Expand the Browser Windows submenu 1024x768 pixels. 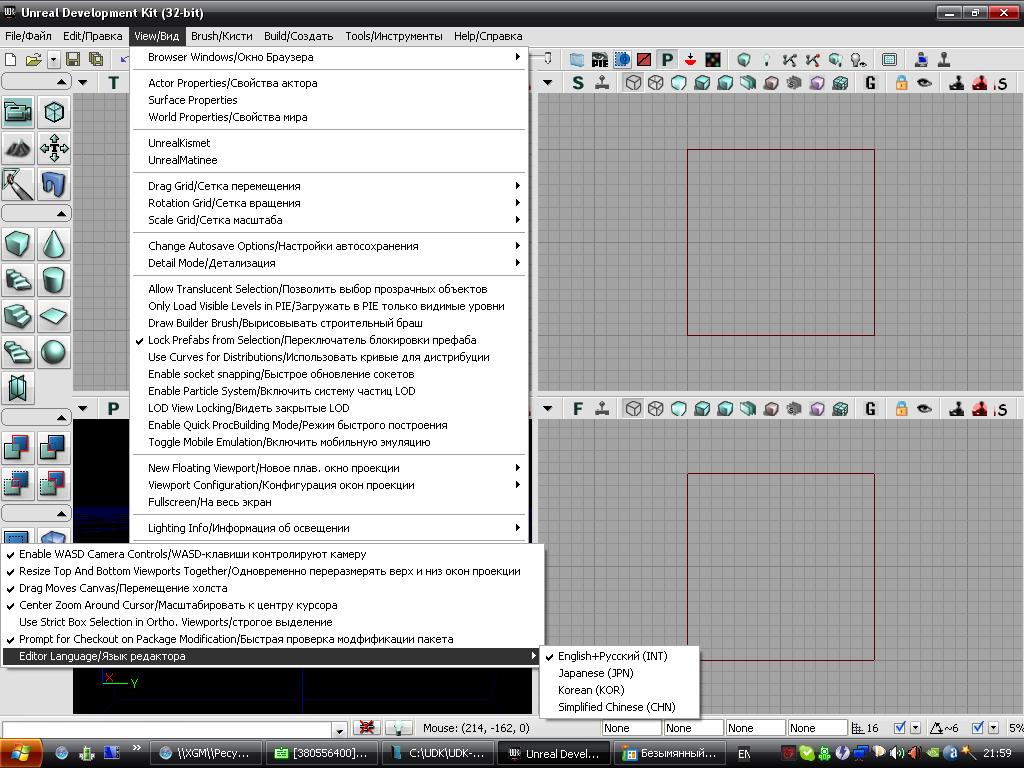pyautogui.click(x=329, y=57)
